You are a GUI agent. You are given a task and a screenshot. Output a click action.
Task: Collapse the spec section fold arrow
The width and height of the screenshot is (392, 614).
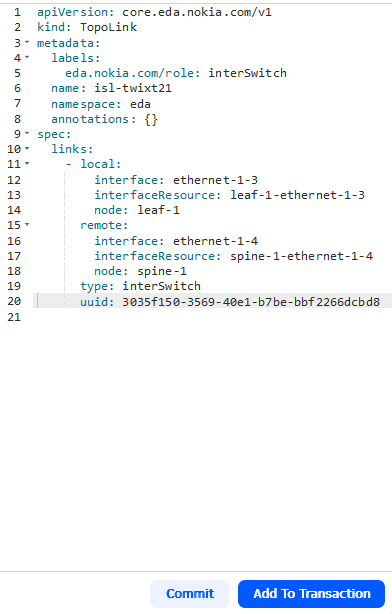point(27,134)
